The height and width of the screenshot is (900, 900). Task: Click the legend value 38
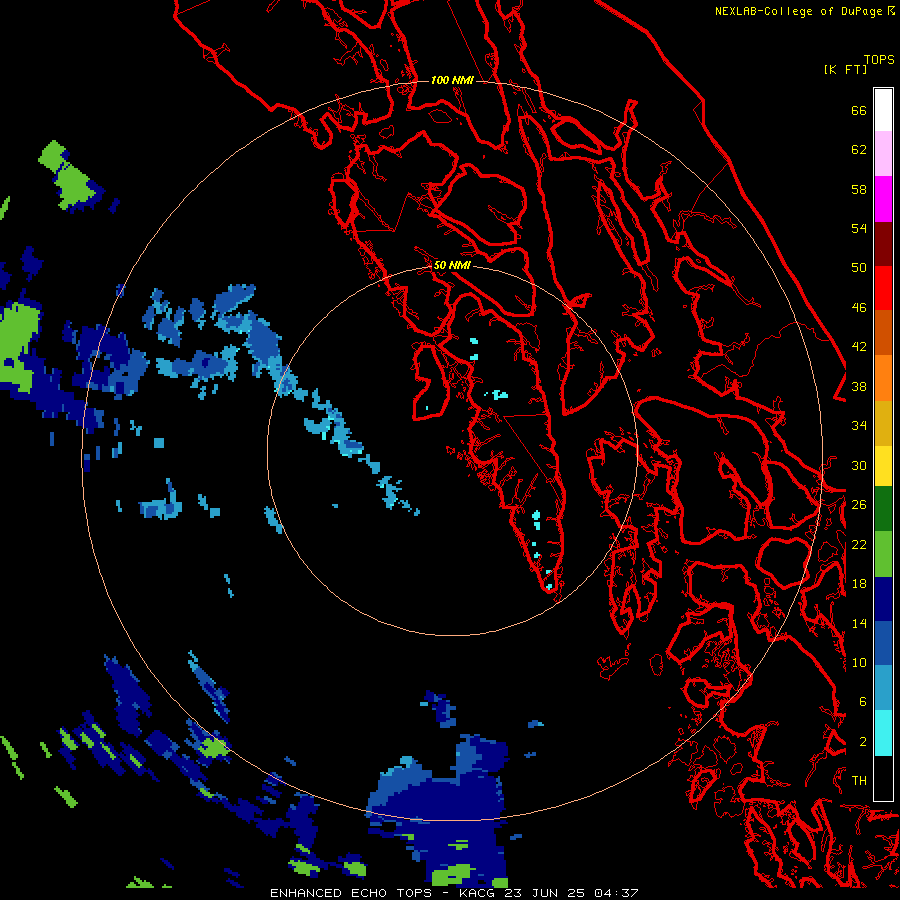pos(859,387)
